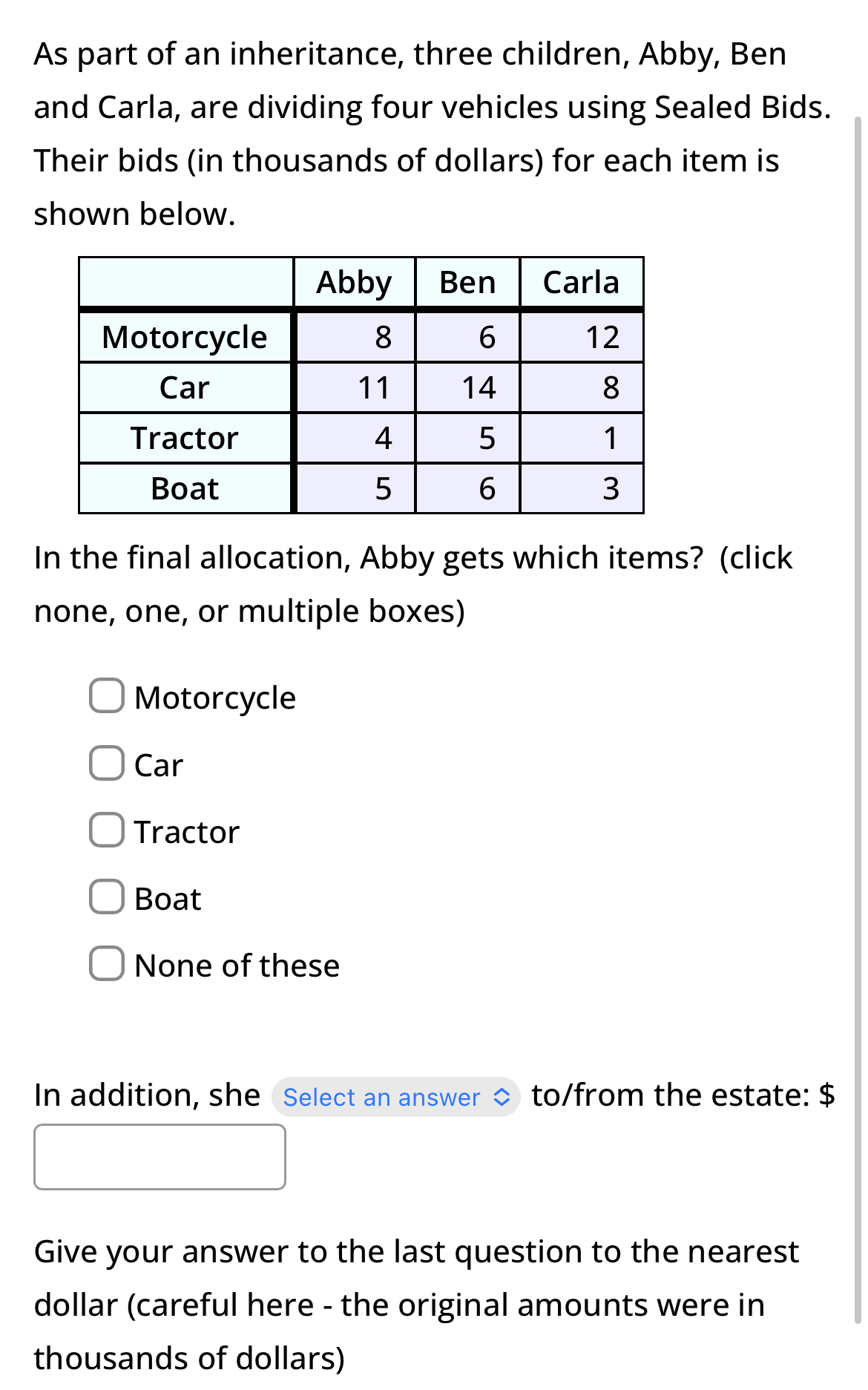Check the Tractor checkbox
Image resolution: width=868 pixels, height=1390 pixels.
(108, 830)
